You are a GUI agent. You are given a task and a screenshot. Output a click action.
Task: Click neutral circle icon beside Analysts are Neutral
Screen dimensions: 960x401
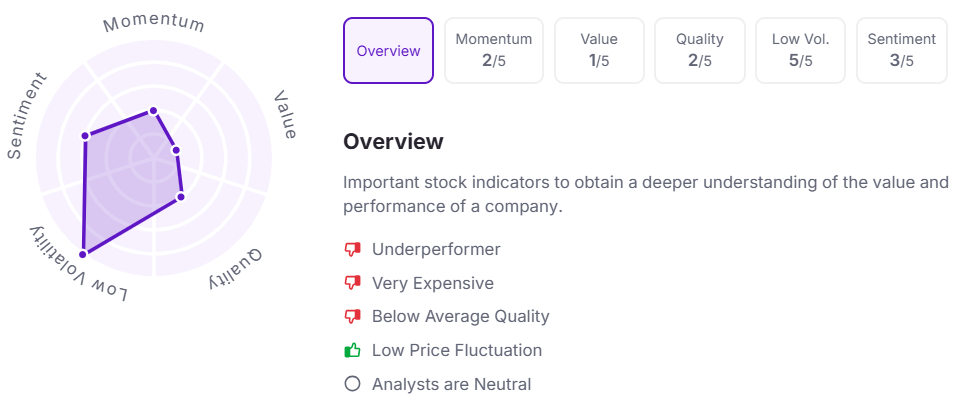click(351, 384)
